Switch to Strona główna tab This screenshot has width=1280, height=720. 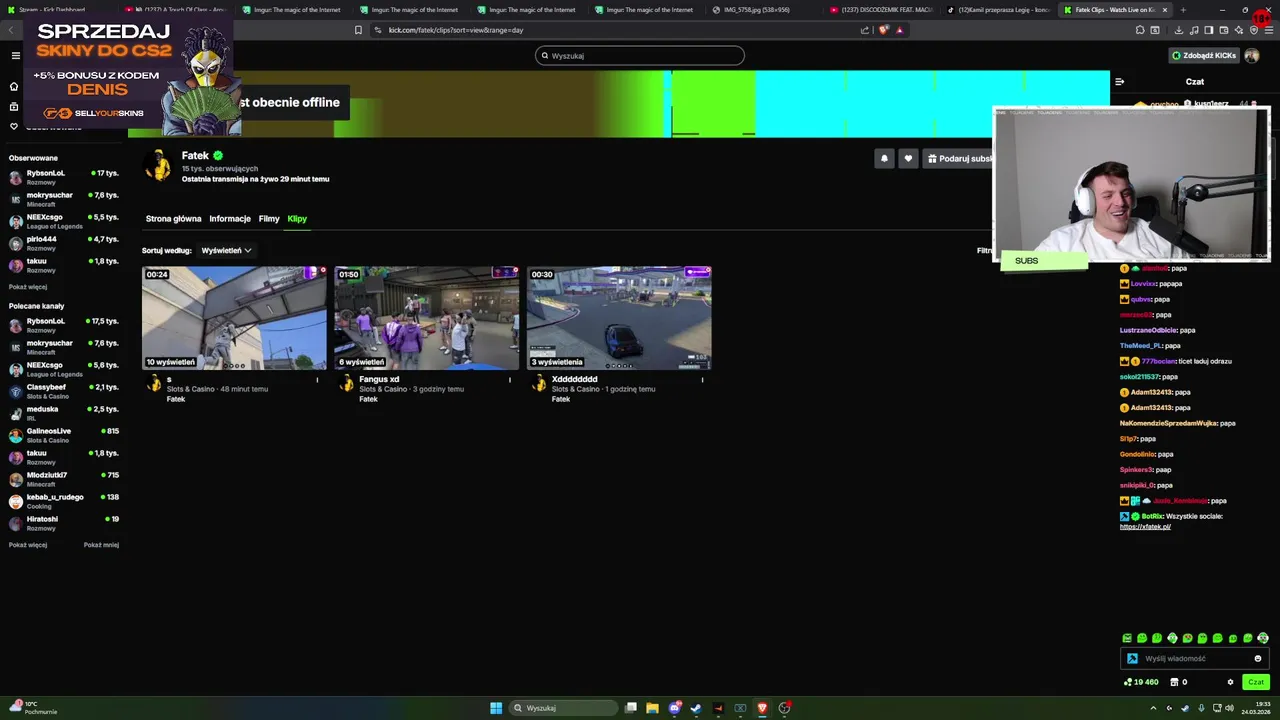173,219
